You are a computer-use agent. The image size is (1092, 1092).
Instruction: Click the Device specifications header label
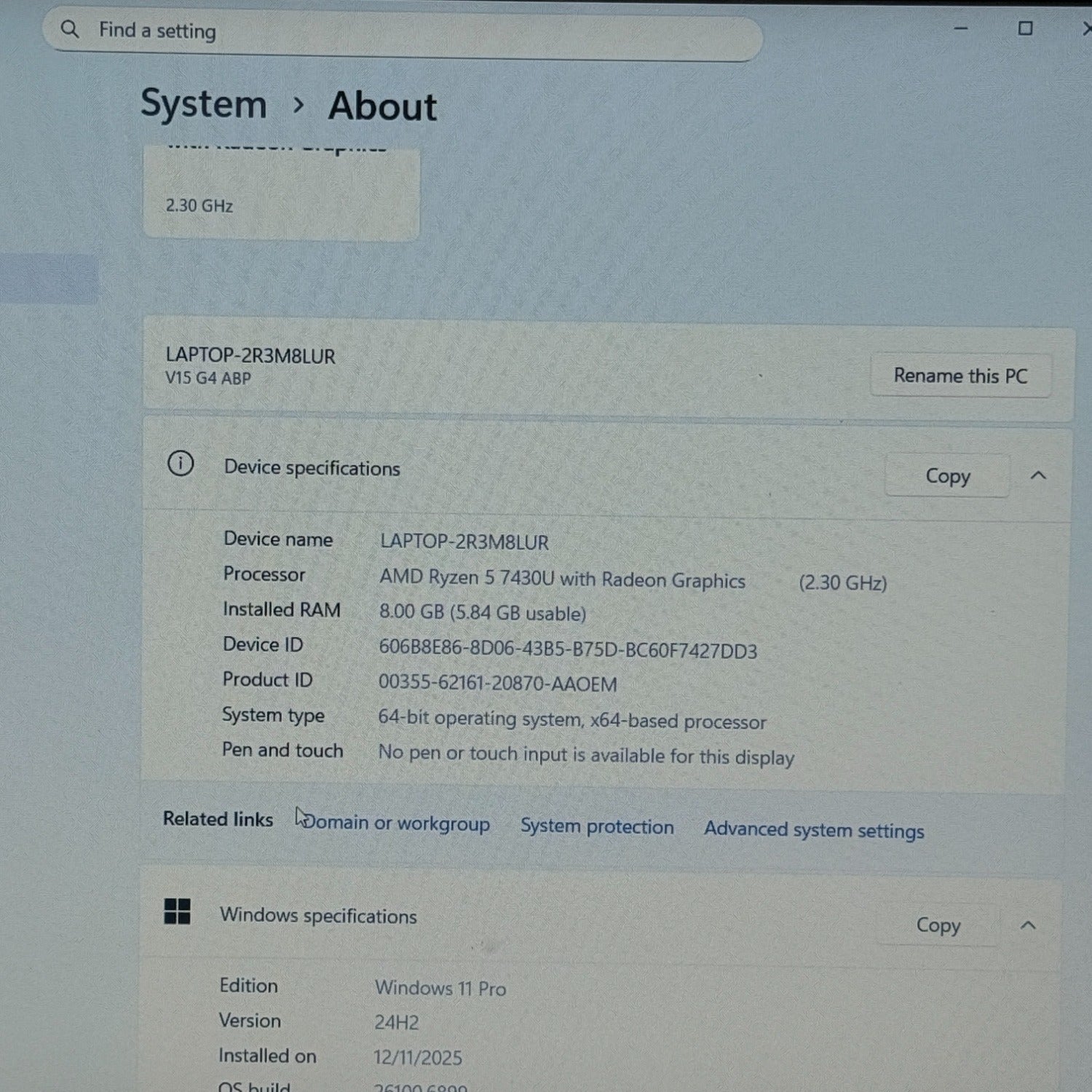coord(312,468)
